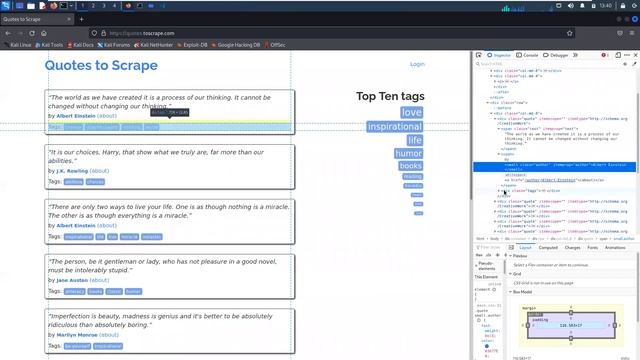Open DevTools more options ellipsis

click(627, 55)
